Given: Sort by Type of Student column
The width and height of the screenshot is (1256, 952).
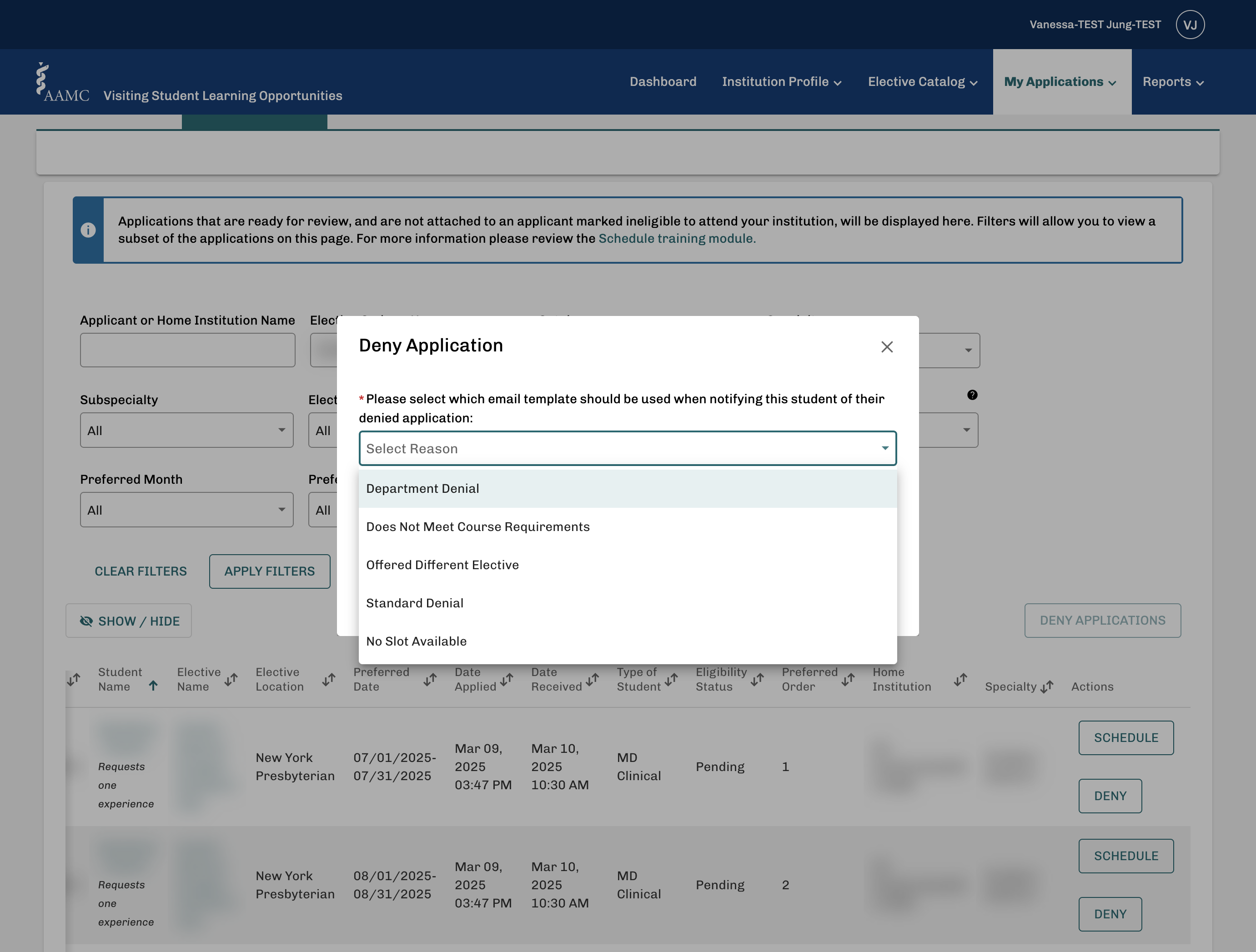Looking at the screenshot, I should coord(671,679).
